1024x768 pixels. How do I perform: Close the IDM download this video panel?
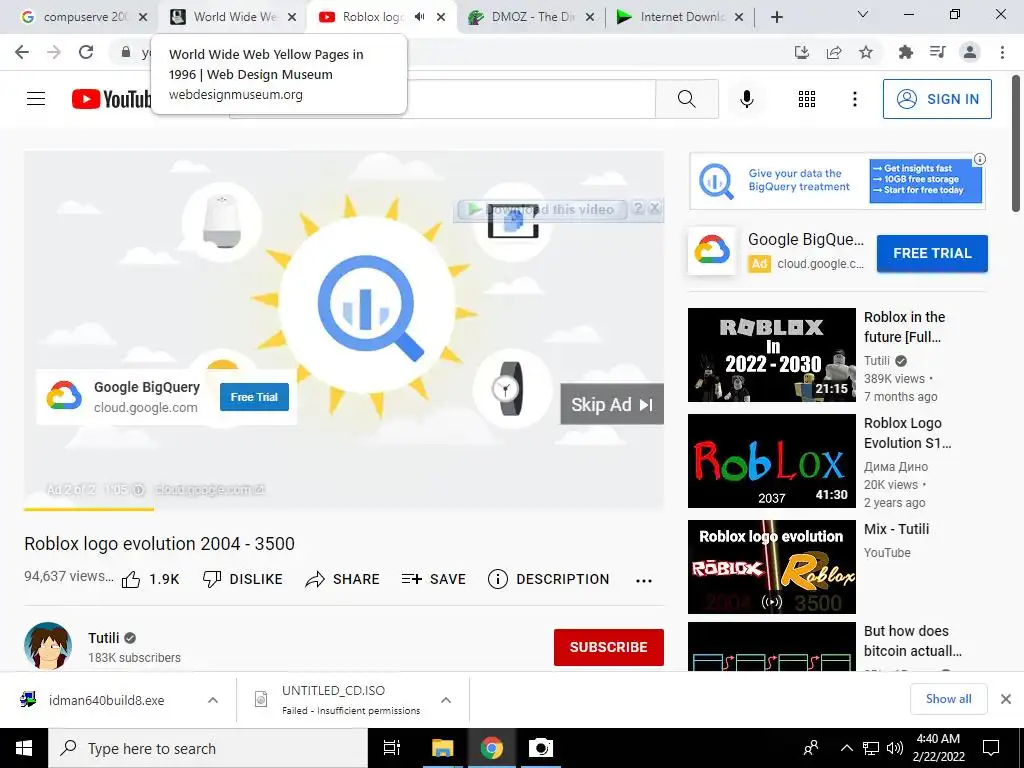(x=655, y=208)
